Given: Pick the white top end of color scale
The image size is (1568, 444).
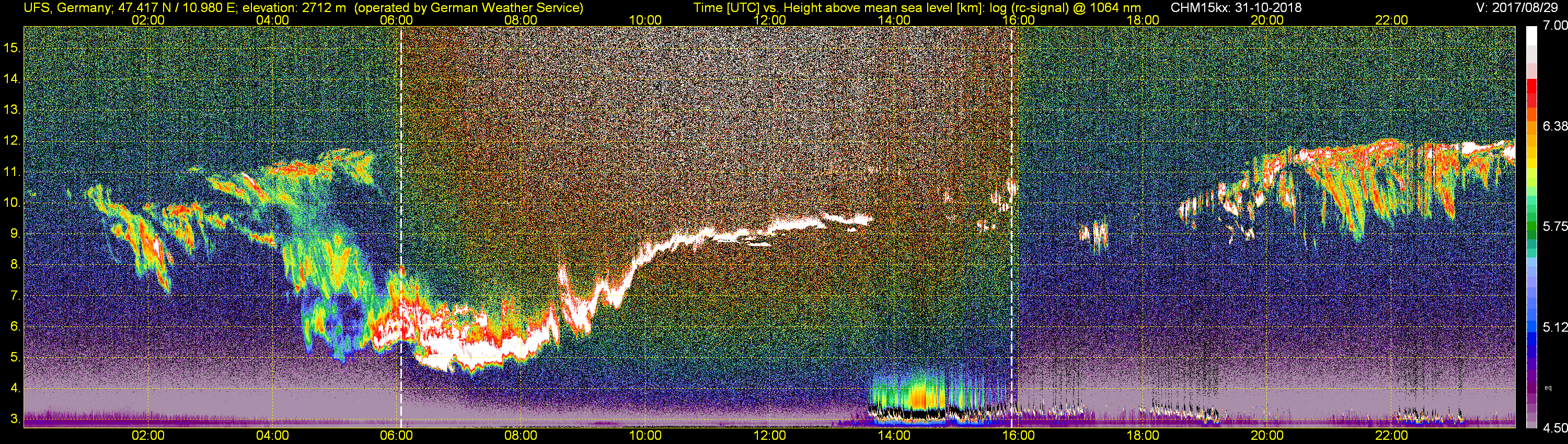Looking at the screenshot, I should [1531, 37].
